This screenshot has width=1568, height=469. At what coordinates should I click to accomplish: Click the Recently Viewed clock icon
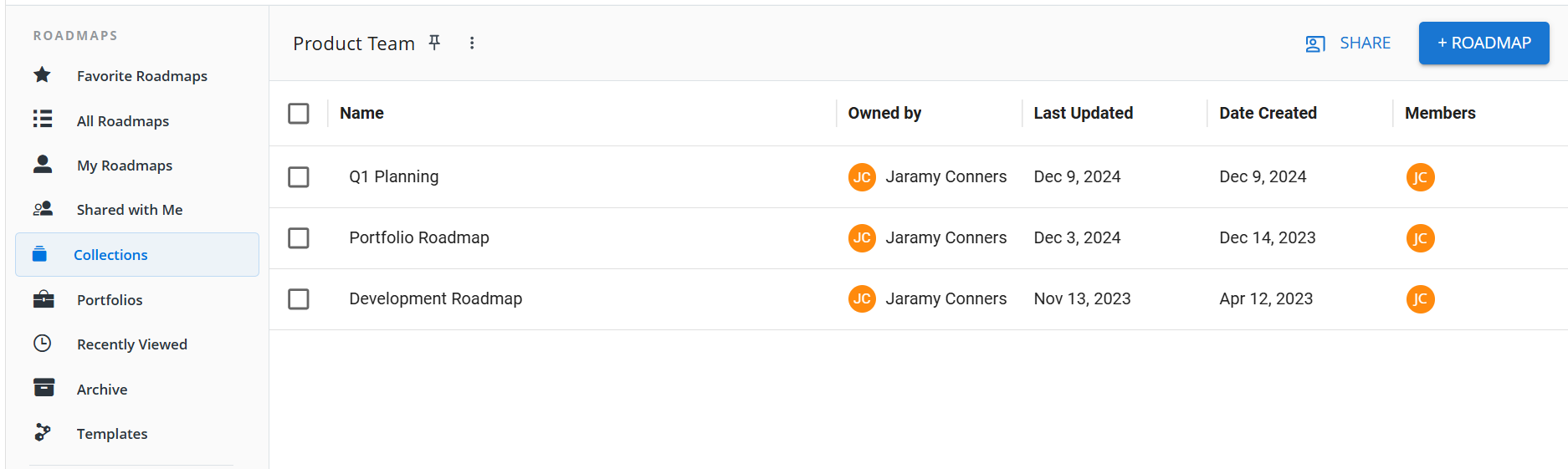point(43,344)
